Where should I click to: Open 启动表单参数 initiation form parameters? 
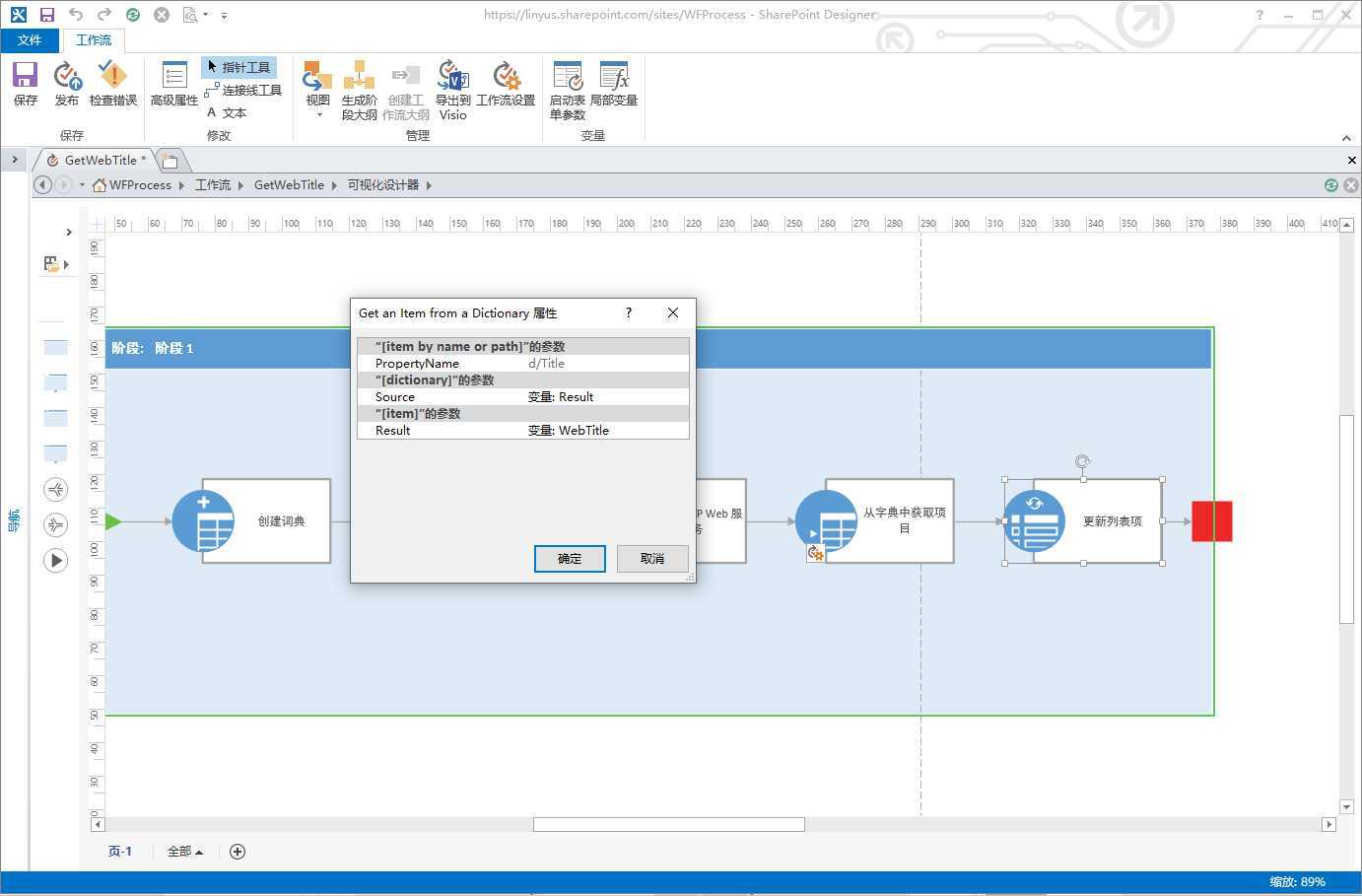point(568,90)
